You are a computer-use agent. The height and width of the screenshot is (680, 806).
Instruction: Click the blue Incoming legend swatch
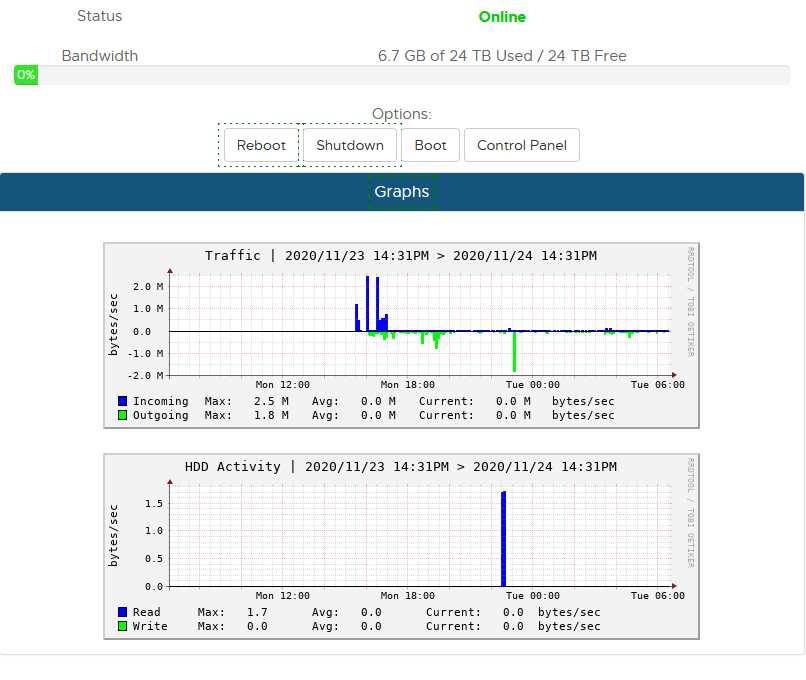(122, 401)
